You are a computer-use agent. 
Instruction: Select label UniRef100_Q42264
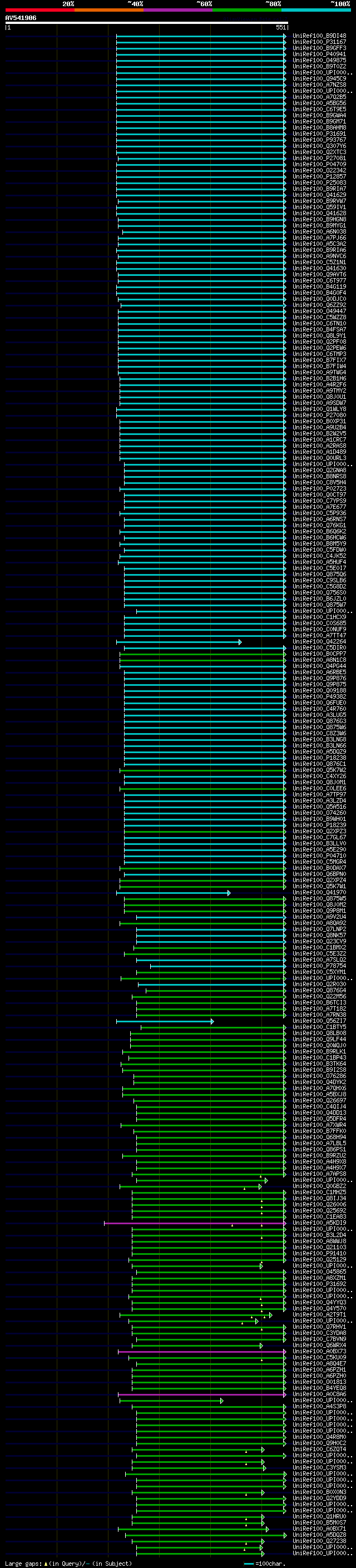[x=319, y=641]
